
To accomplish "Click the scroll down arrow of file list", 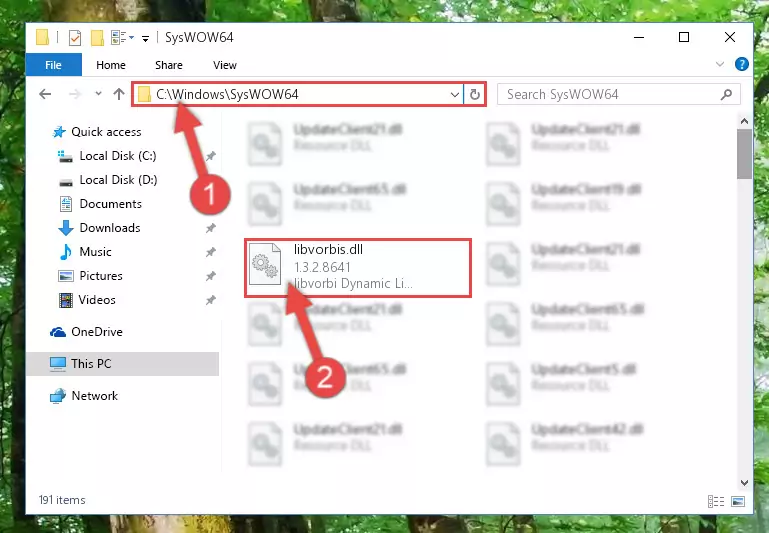I will (x=744, y=482).
